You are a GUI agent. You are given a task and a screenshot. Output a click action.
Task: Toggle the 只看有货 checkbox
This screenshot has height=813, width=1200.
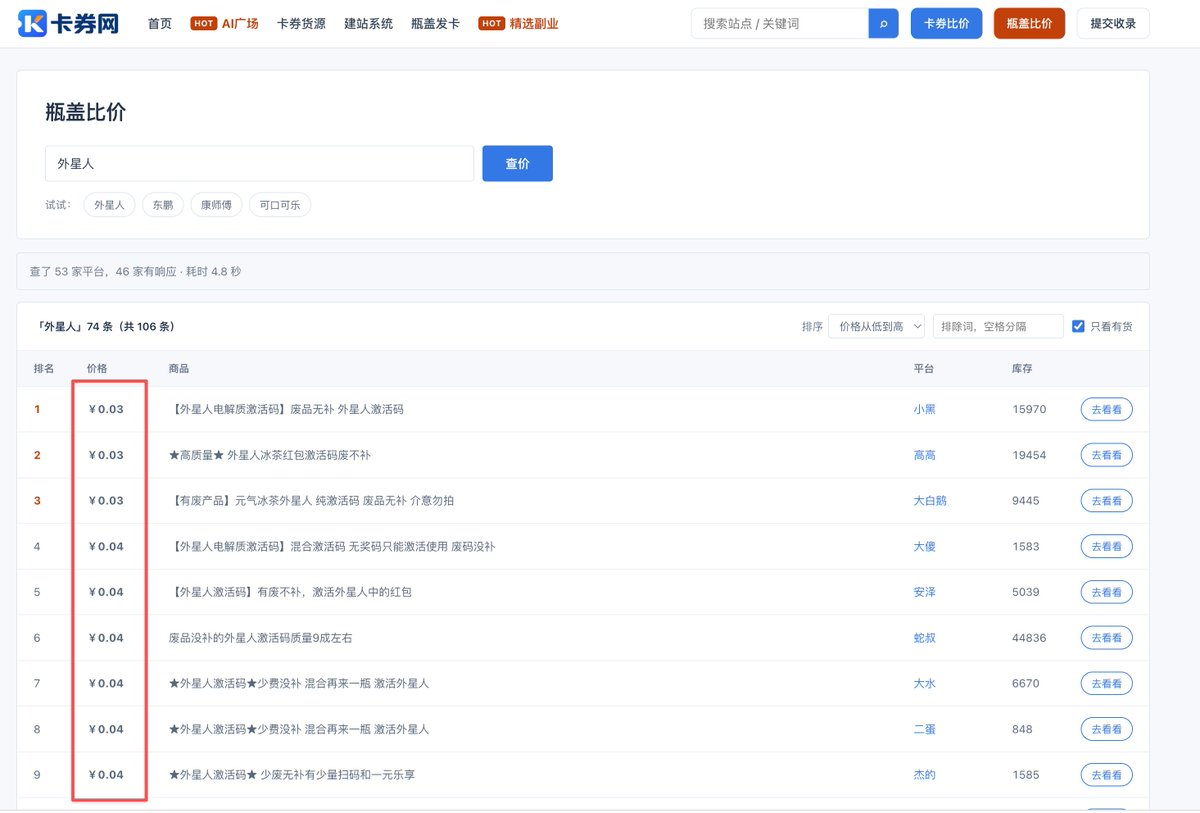tap(1078, 326)
